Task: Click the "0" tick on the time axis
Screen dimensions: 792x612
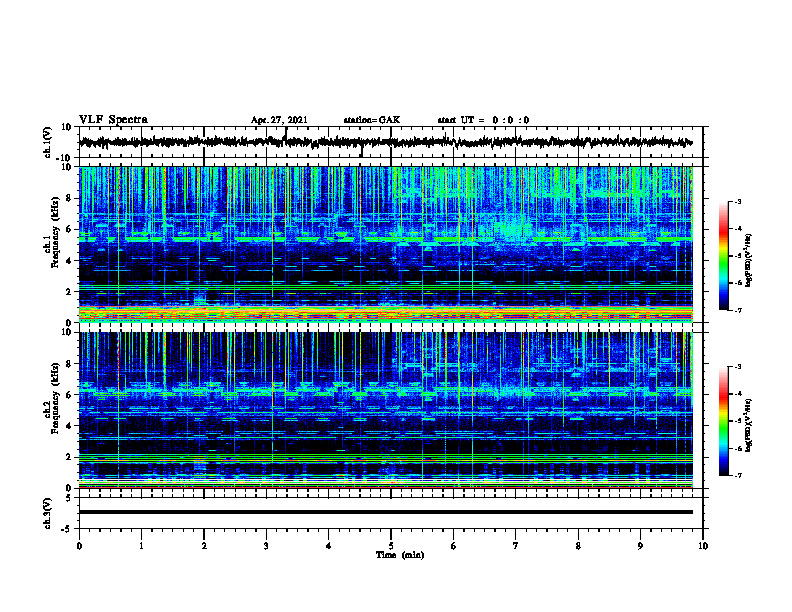Action: (x=79, y=546)
